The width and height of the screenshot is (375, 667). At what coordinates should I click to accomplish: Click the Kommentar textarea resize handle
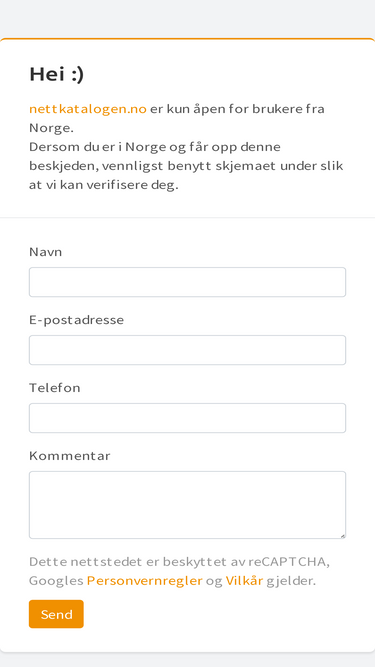coord(343,536)
